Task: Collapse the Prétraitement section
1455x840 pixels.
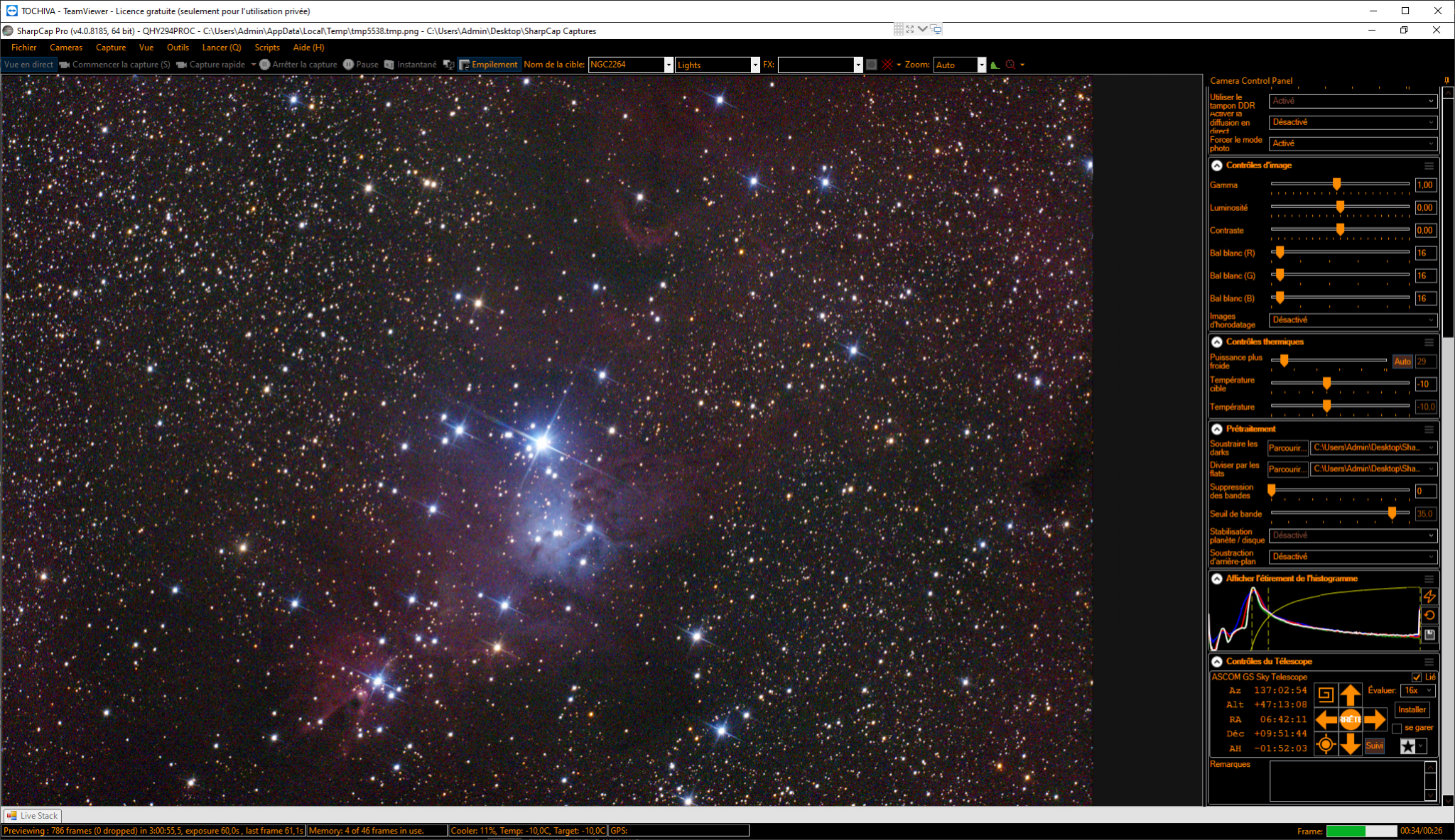Action: click(1217, 430)
